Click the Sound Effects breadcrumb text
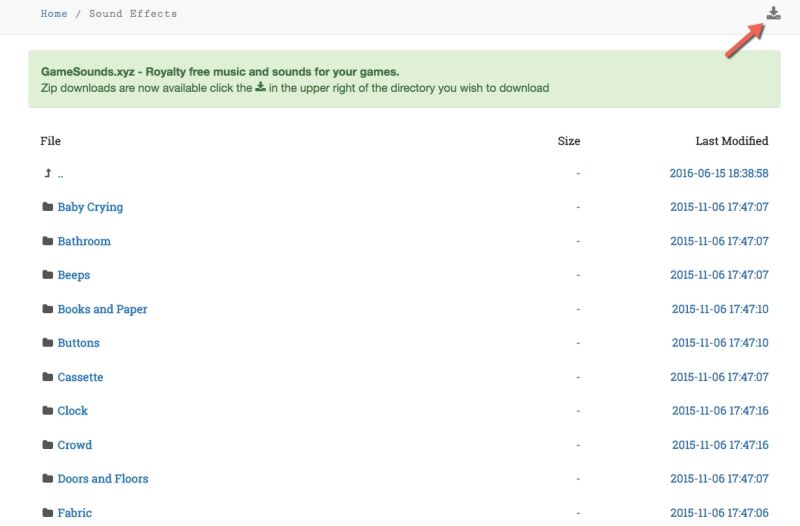 (133, 14)
